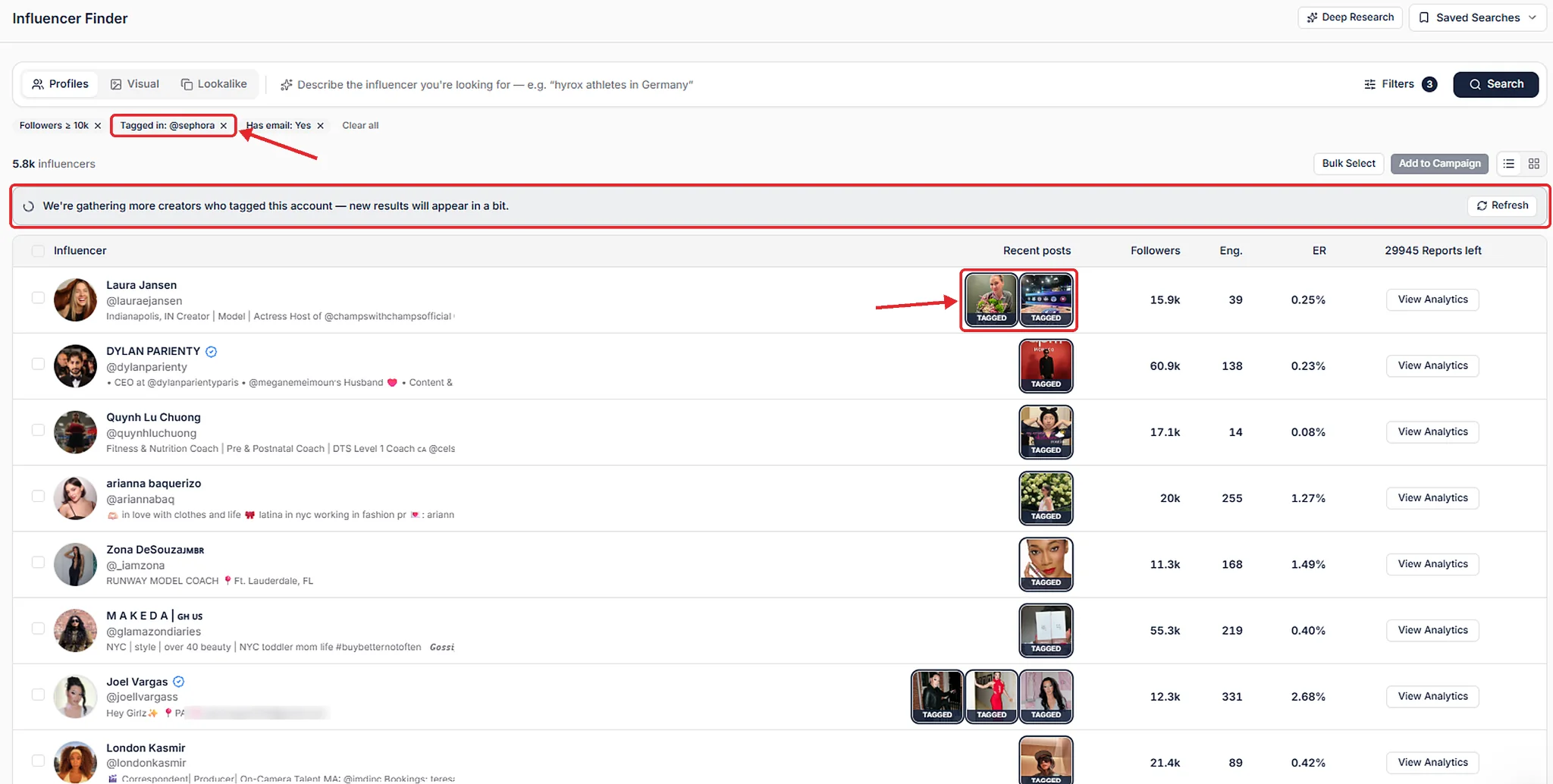The image size is (1553, 784).
Task: Click Zona DeSouza's profile avatar
Action: [75, 564]
